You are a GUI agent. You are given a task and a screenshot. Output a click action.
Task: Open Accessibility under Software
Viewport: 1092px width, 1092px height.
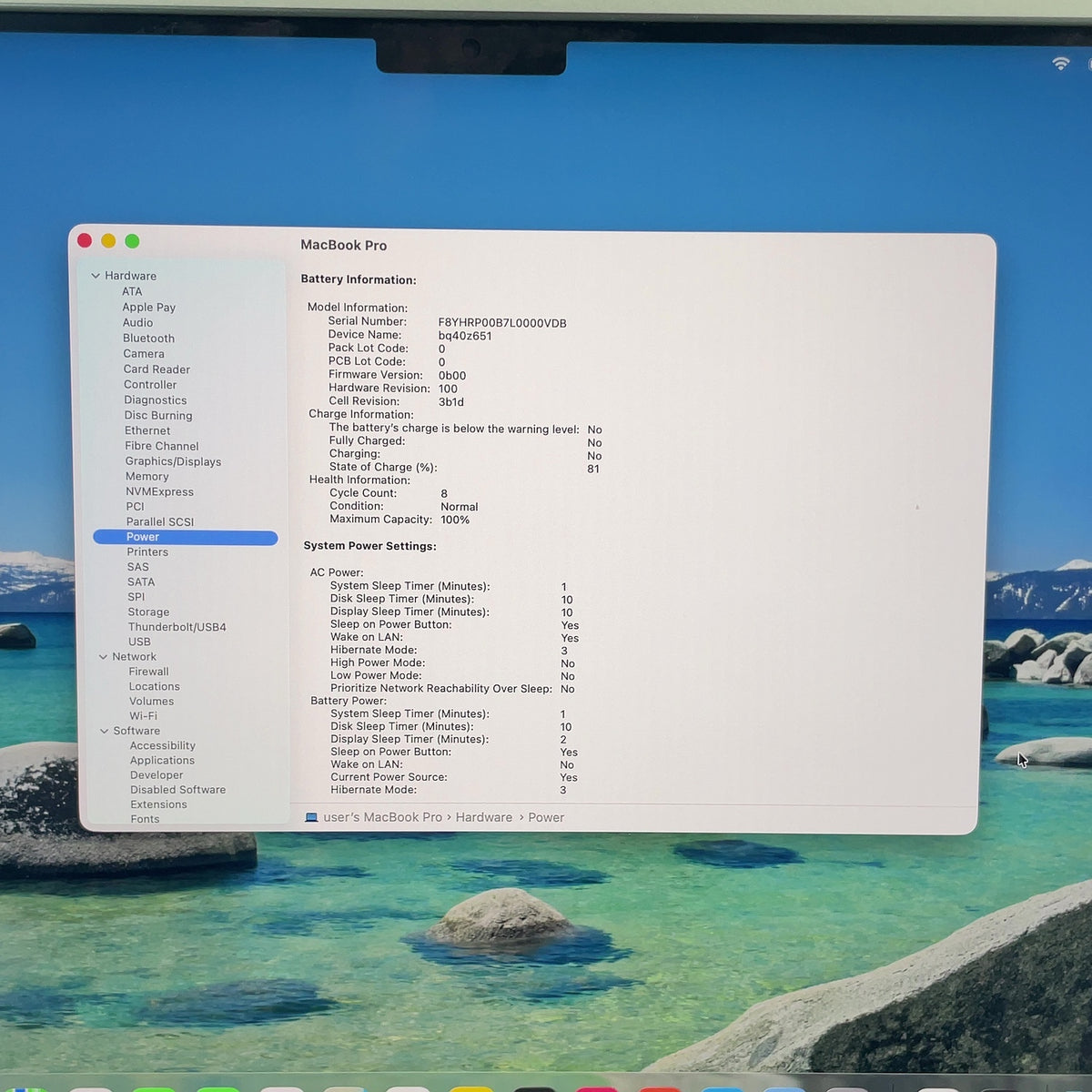(162, 746)
